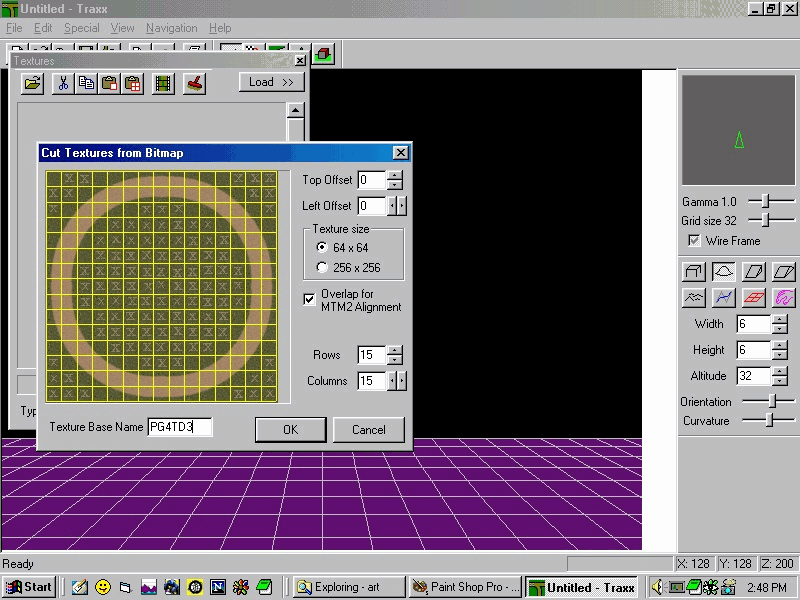Select the box-shaped terrain tool

pos(693,271)
